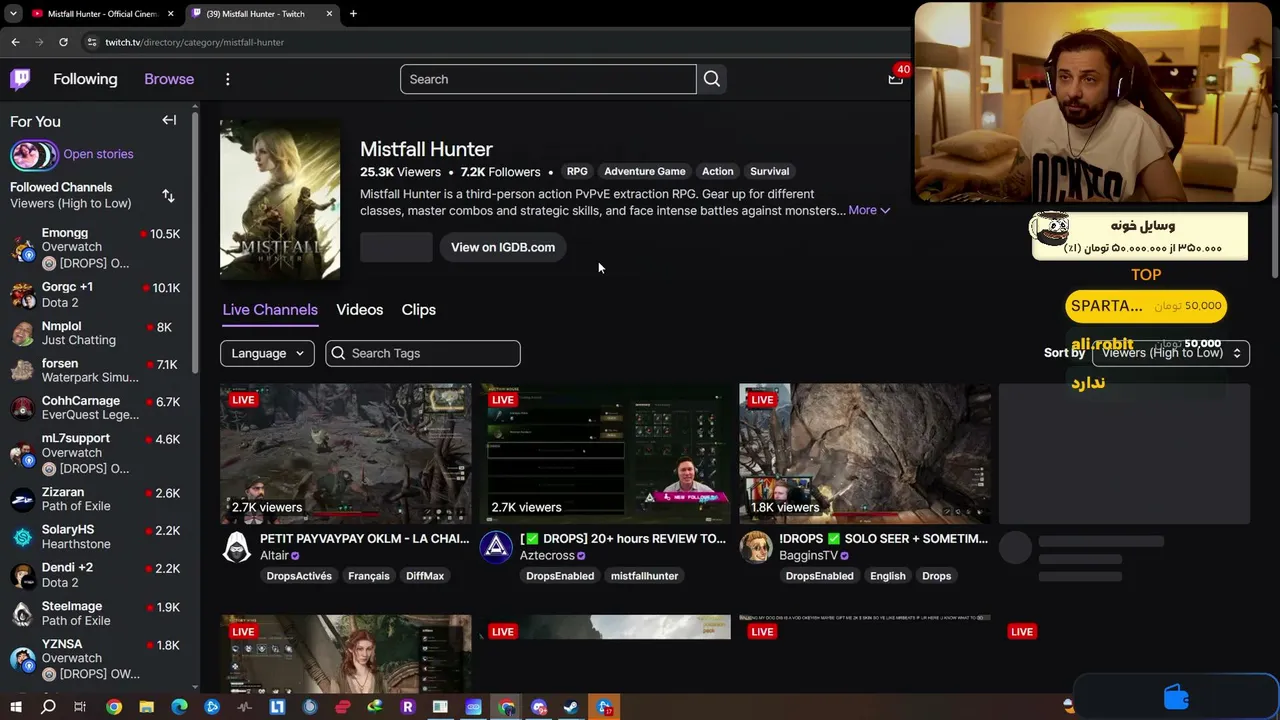Image resolution: width=1280 pixels, height=720 pixels.
Task: Click the mistfallhunter tag under Aztecross
Action: 644,576
